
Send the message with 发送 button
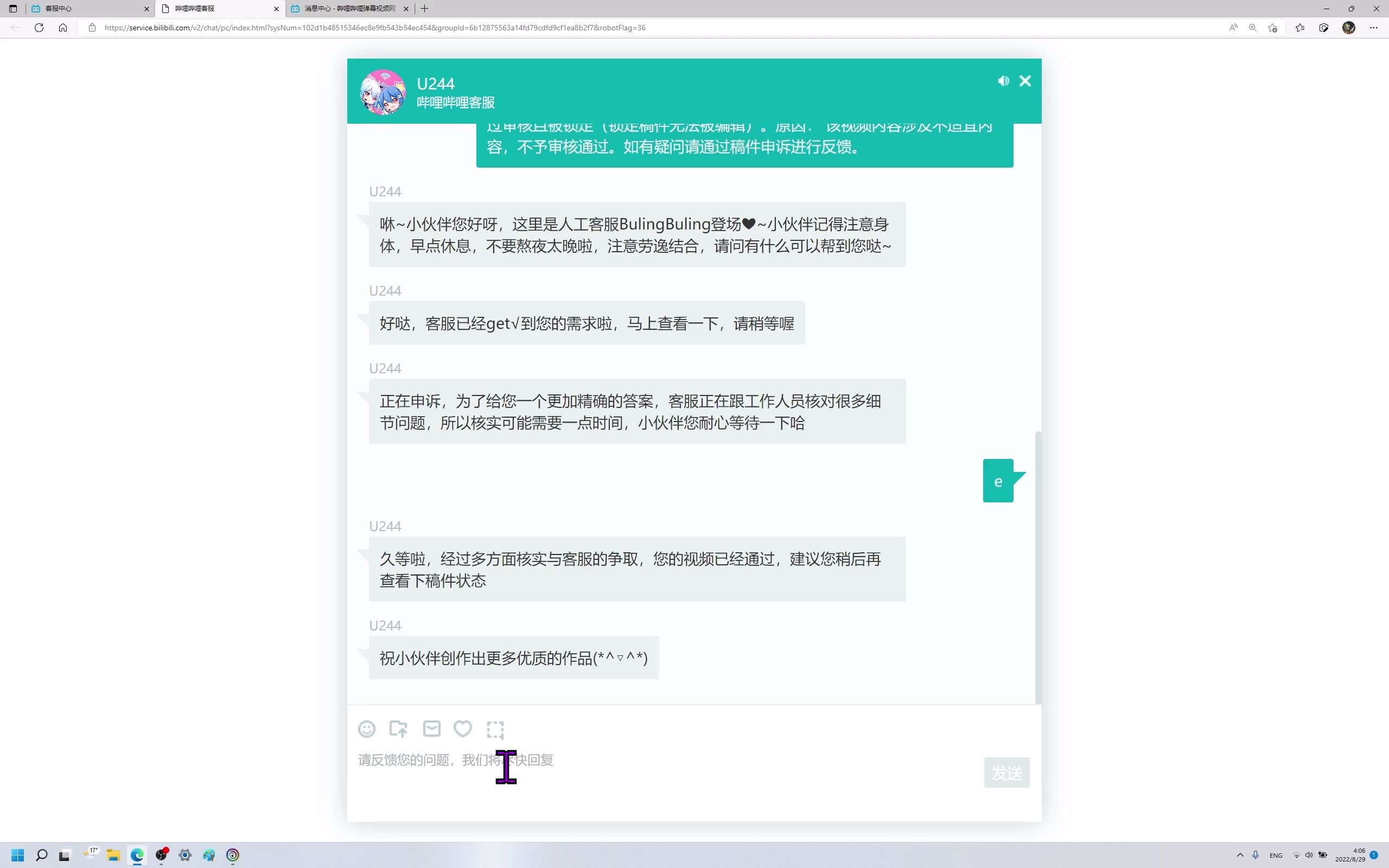(x=1006, y=773)
